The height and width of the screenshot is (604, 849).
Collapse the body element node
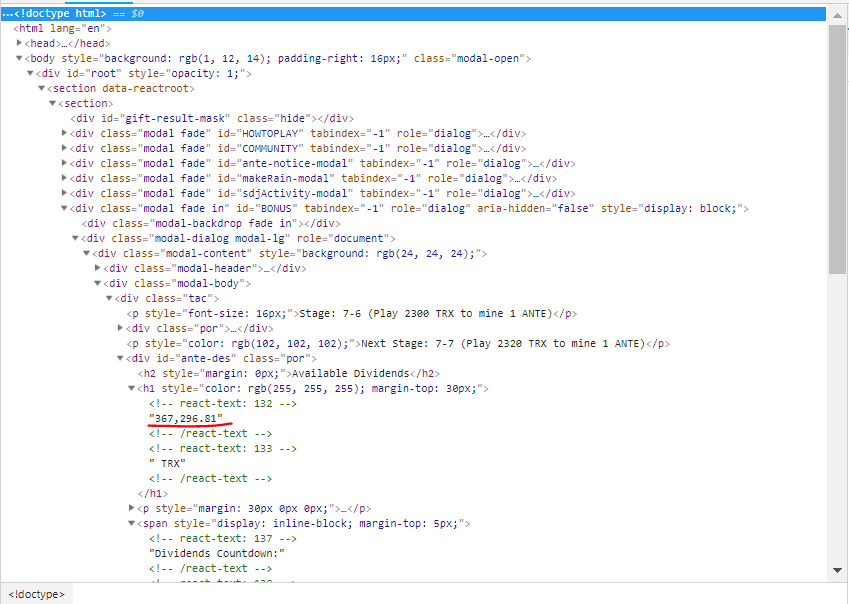pos(19,58)
